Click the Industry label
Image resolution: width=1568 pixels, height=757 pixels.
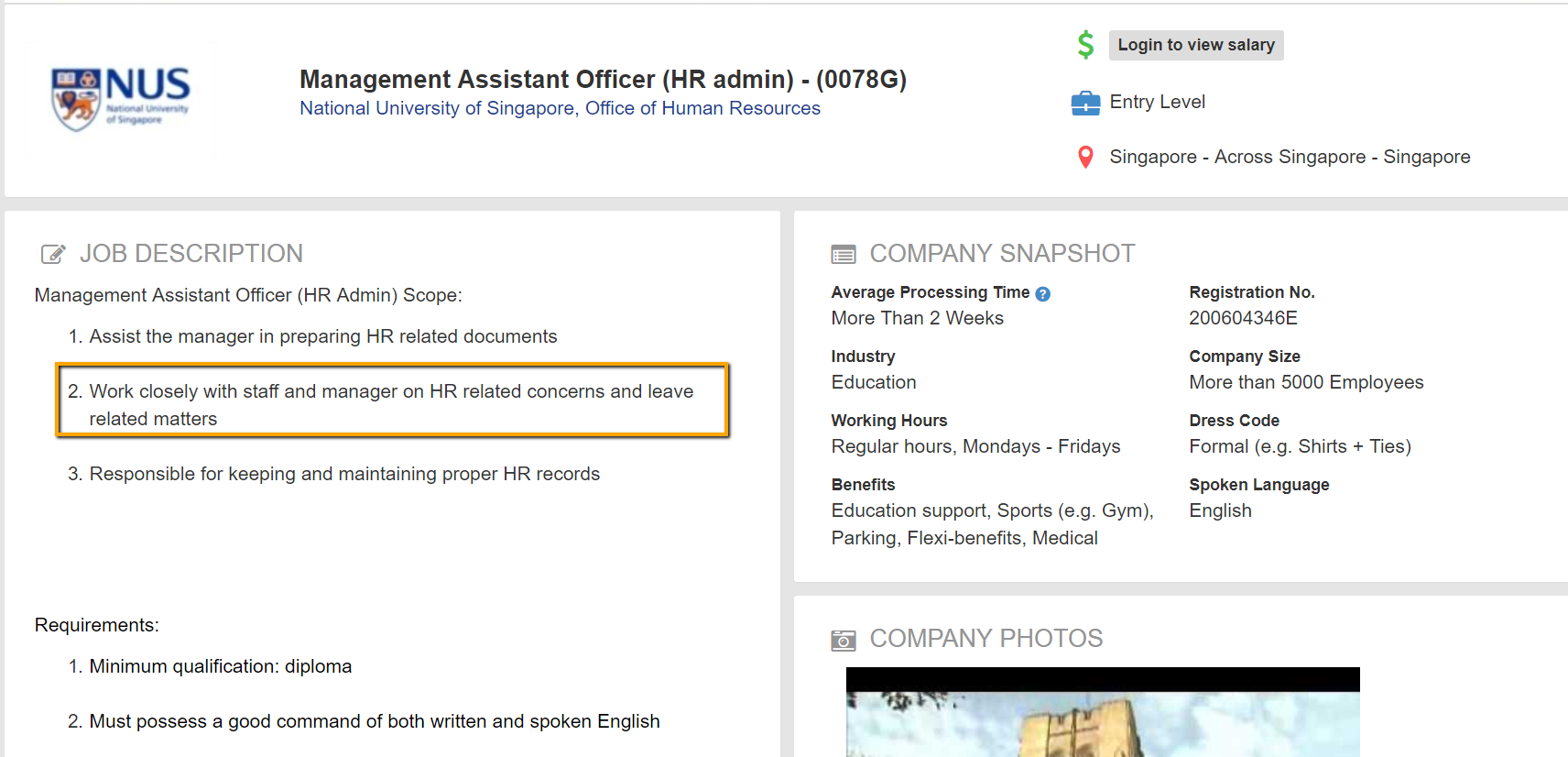tap(863, 357)
